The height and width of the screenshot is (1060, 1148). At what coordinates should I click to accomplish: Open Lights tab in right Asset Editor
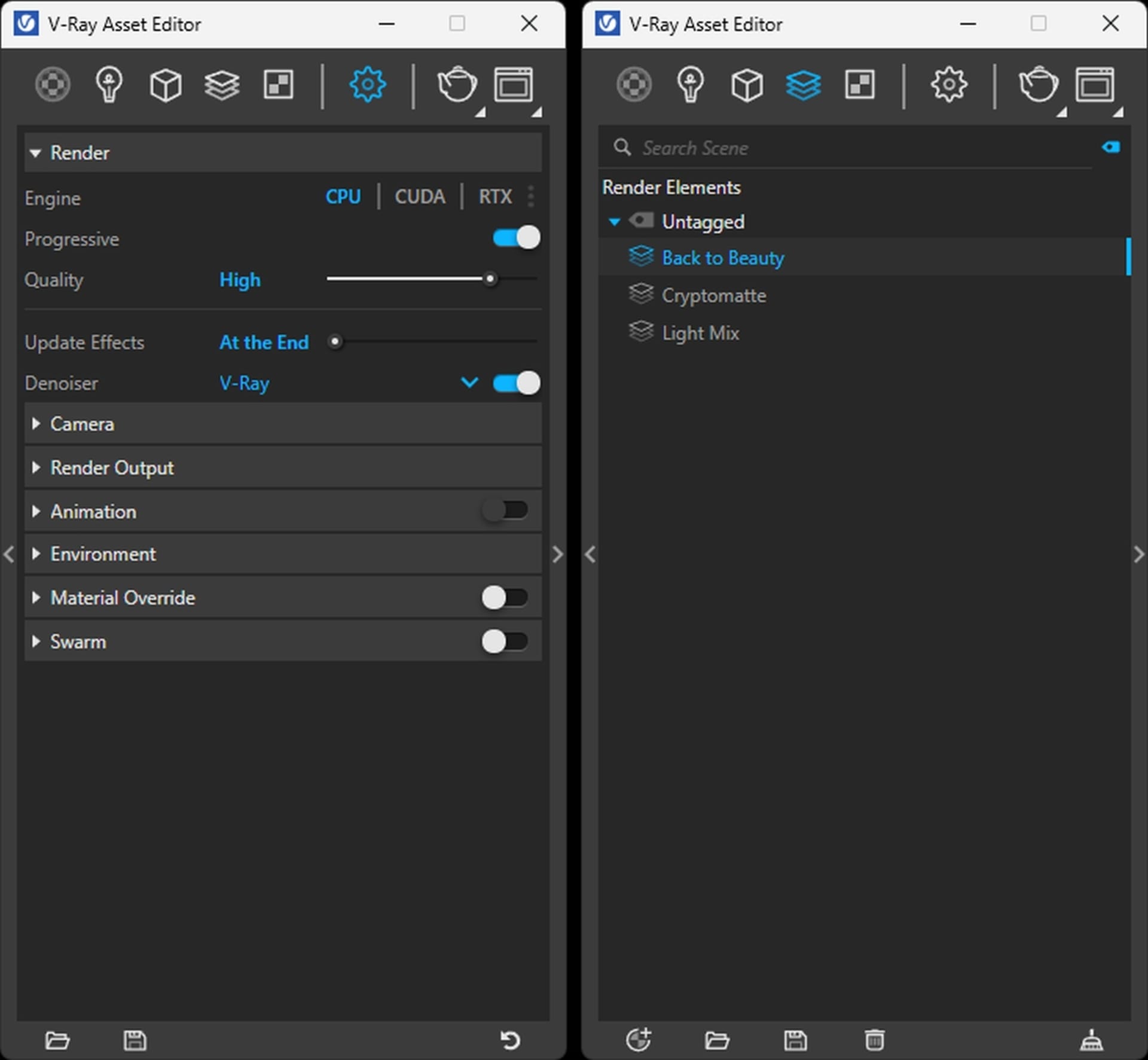(x=691, y=84)
